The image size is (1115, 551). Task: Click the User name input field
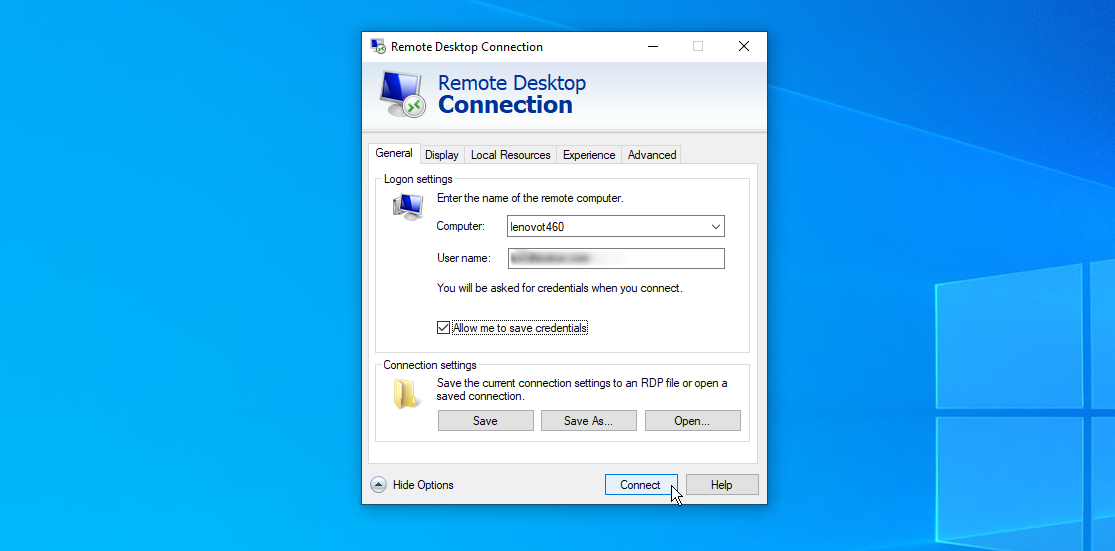616,258
